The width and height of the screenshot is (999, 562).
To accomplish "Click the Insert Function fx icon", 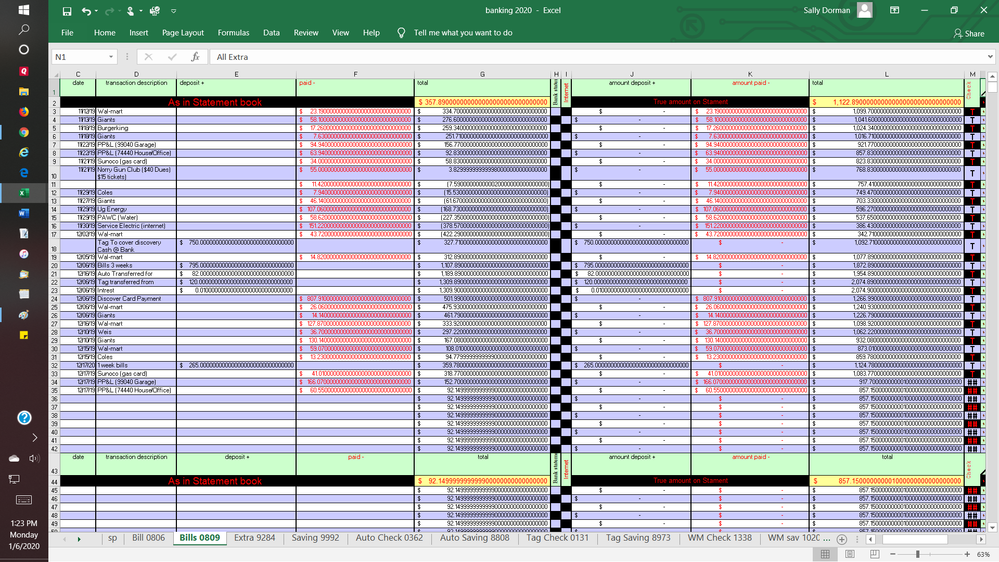I will tap(196, 57).
